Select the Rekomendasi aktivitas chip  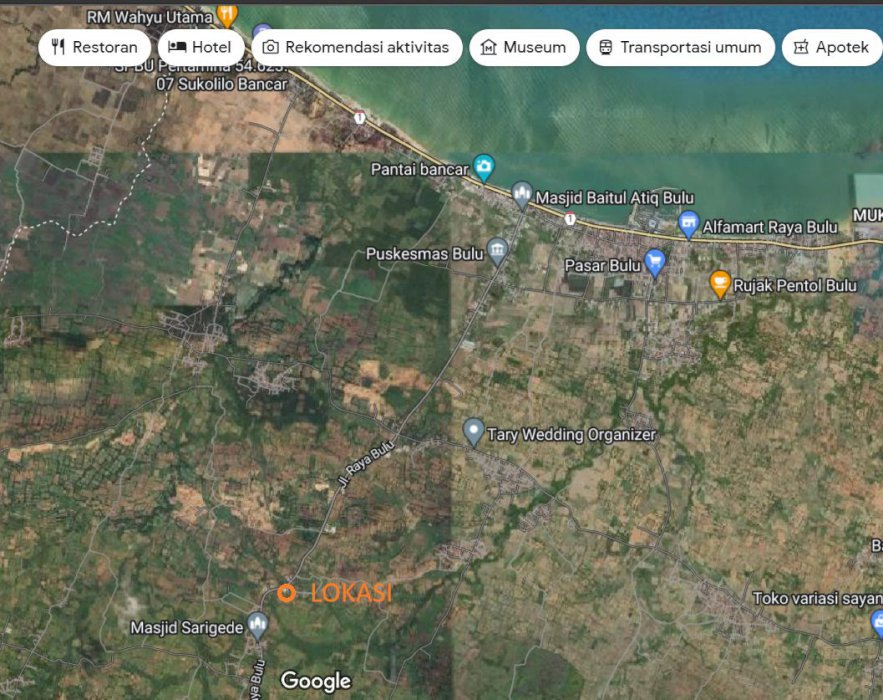pos(356,47)
